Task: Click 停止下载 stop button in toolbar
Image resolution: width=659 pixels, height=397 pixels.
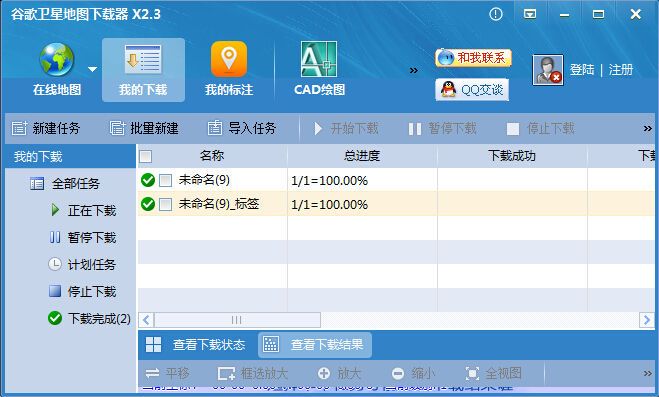Action: pos(541,129)
